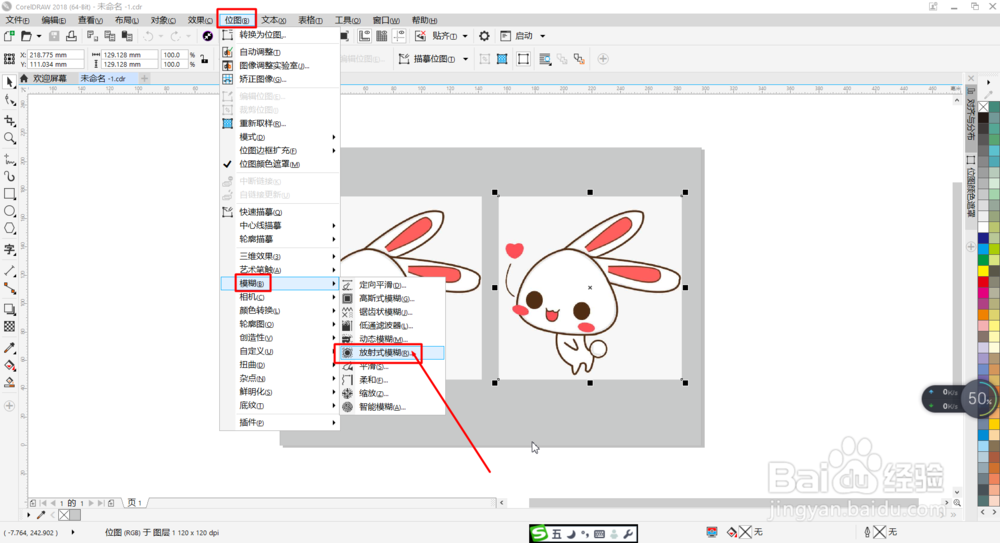Expand the 三维效果 submenu
Viewport: 1000px width, 543px height.
[x=279, y=256]
